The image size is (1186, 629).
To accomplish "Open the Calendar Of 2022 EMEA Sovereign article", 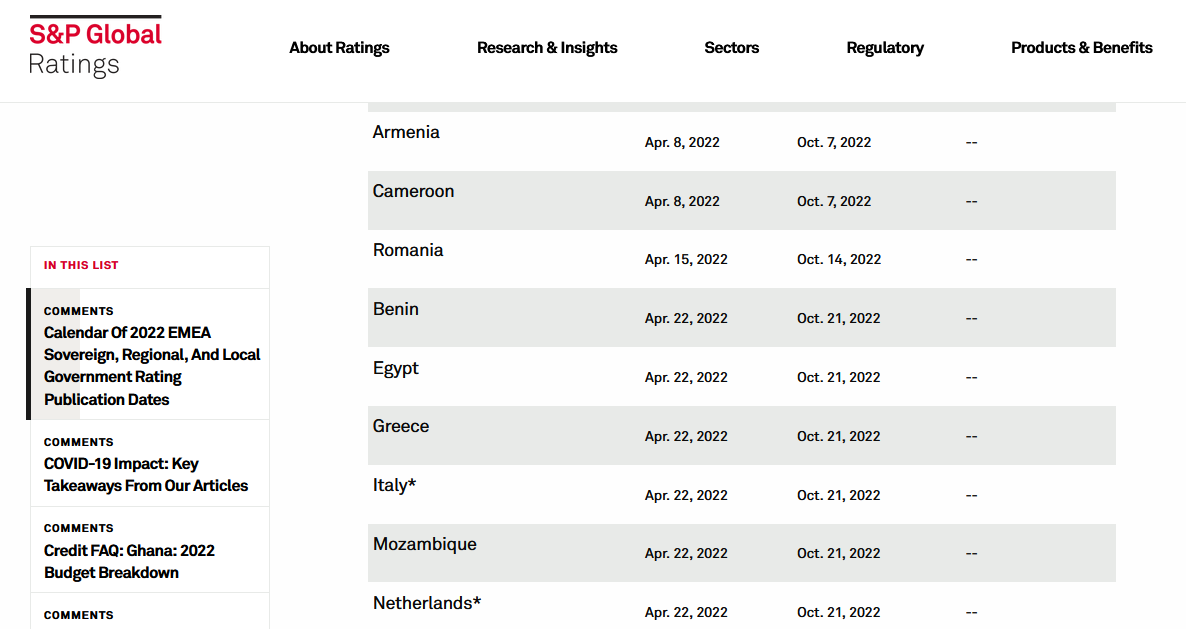I will point(151,366).
